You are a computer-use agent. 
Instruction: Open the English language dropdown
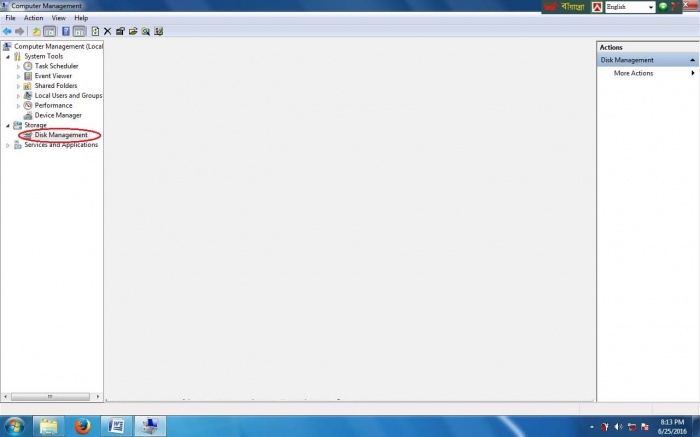[x=650, y=7]
